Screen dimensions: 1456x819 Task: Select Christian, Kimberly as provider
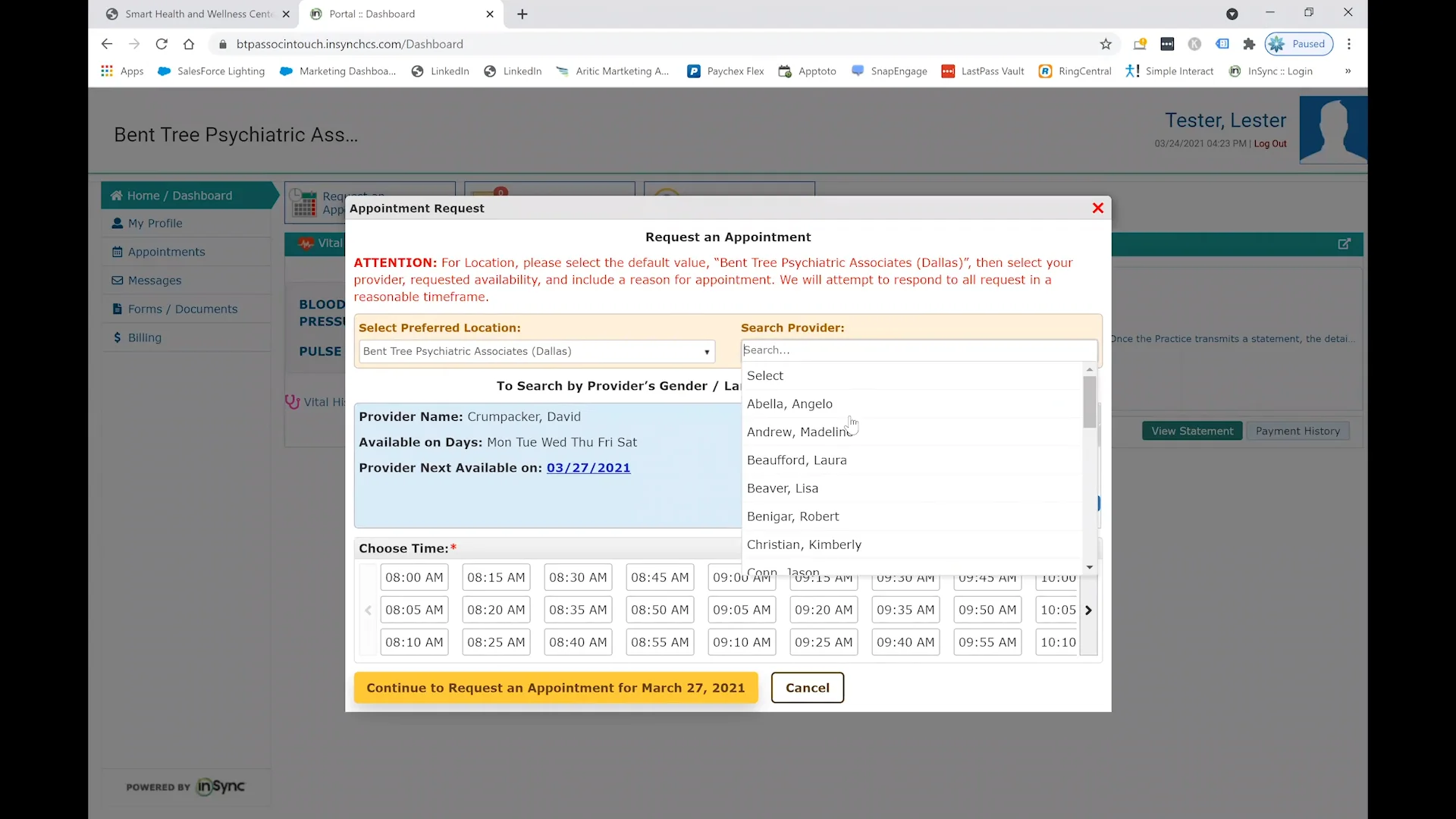click(912, 544)
